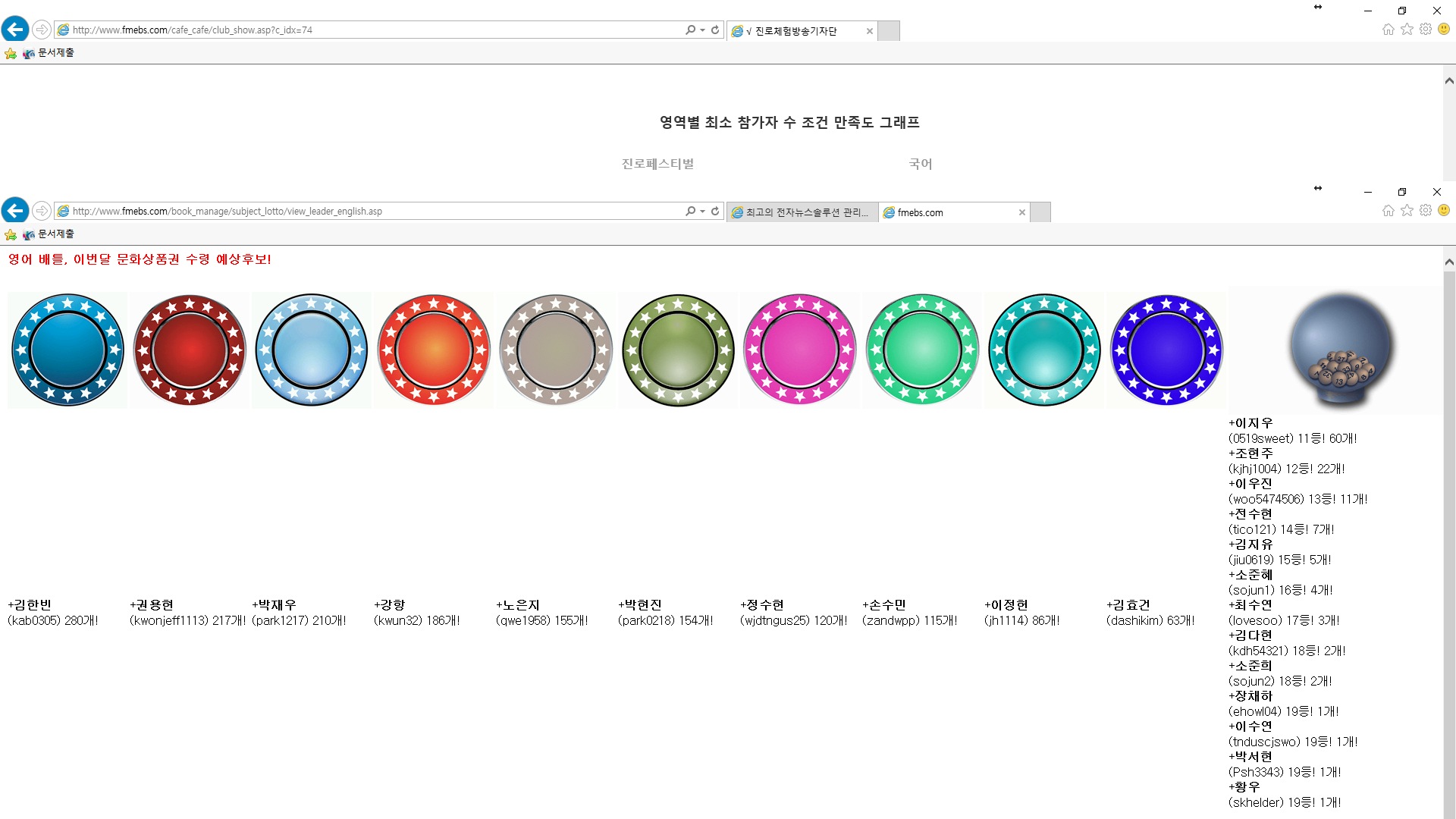Click Forward arrow in the rear club_show window
The height and width of the screenshot is (819, 1456).
[x=42, y=30]
